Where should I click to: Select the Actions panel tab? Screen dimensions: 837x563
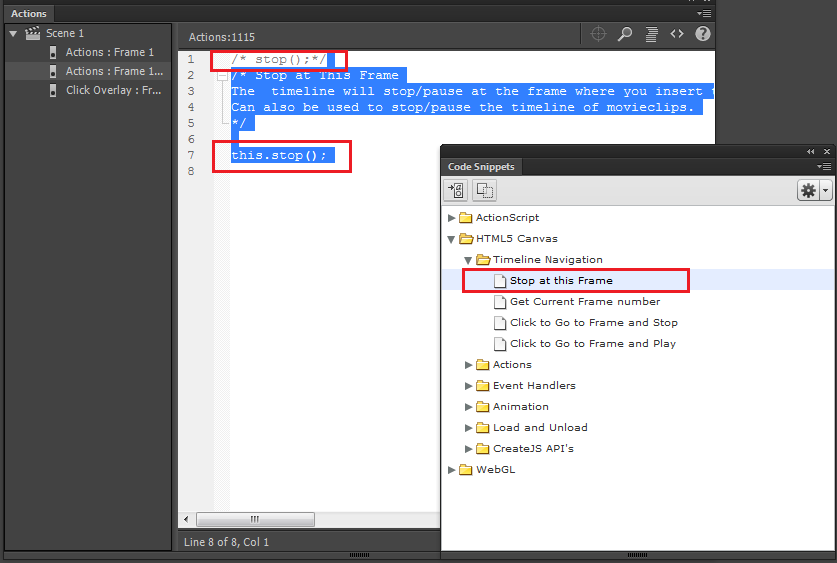(29, 14)
